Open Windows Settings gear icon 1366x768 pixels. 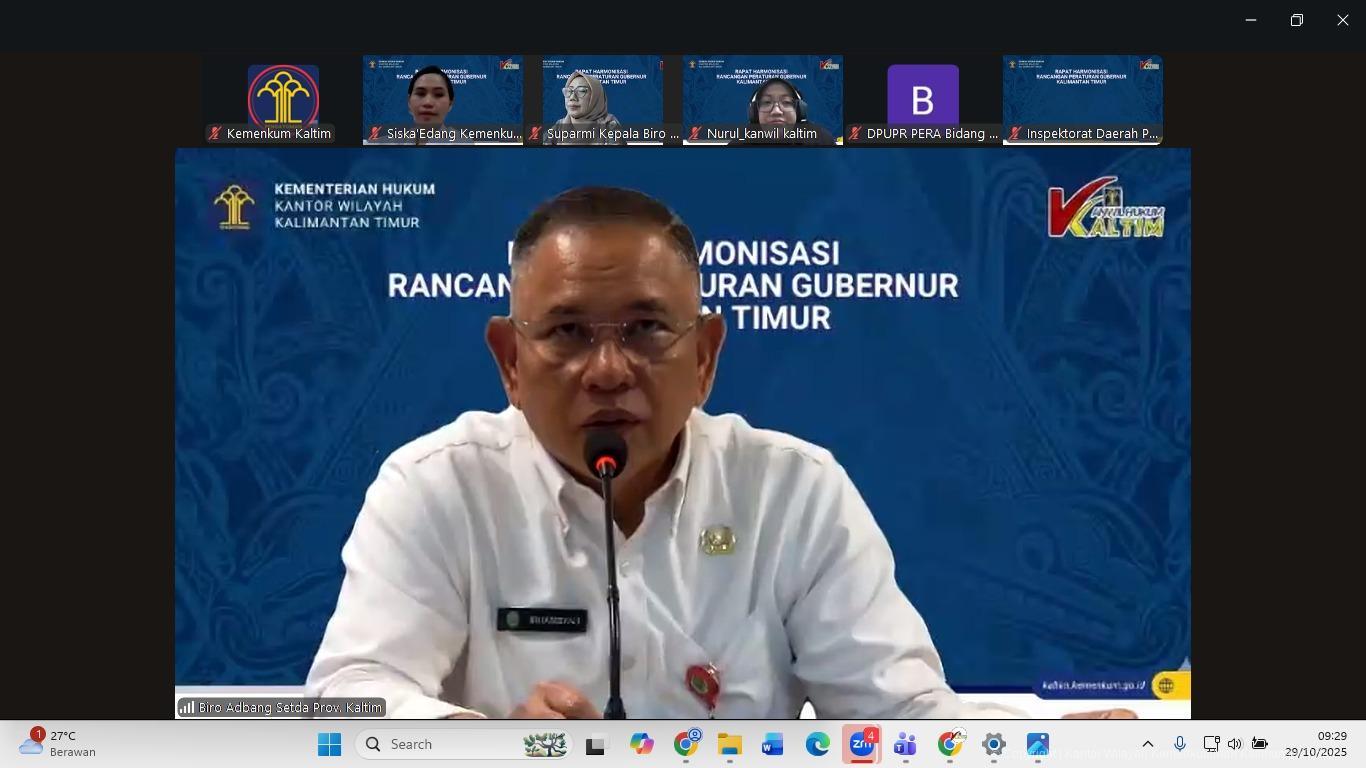pos(993,744)
